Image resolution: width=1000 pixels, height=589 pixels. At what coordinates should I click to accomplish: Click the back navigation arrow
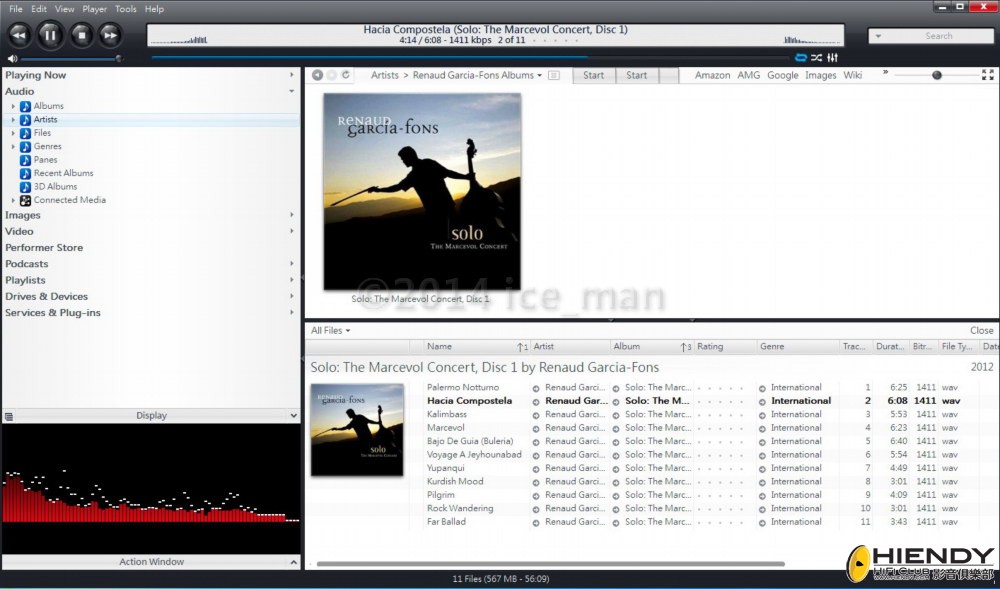[x=318, y=75]
